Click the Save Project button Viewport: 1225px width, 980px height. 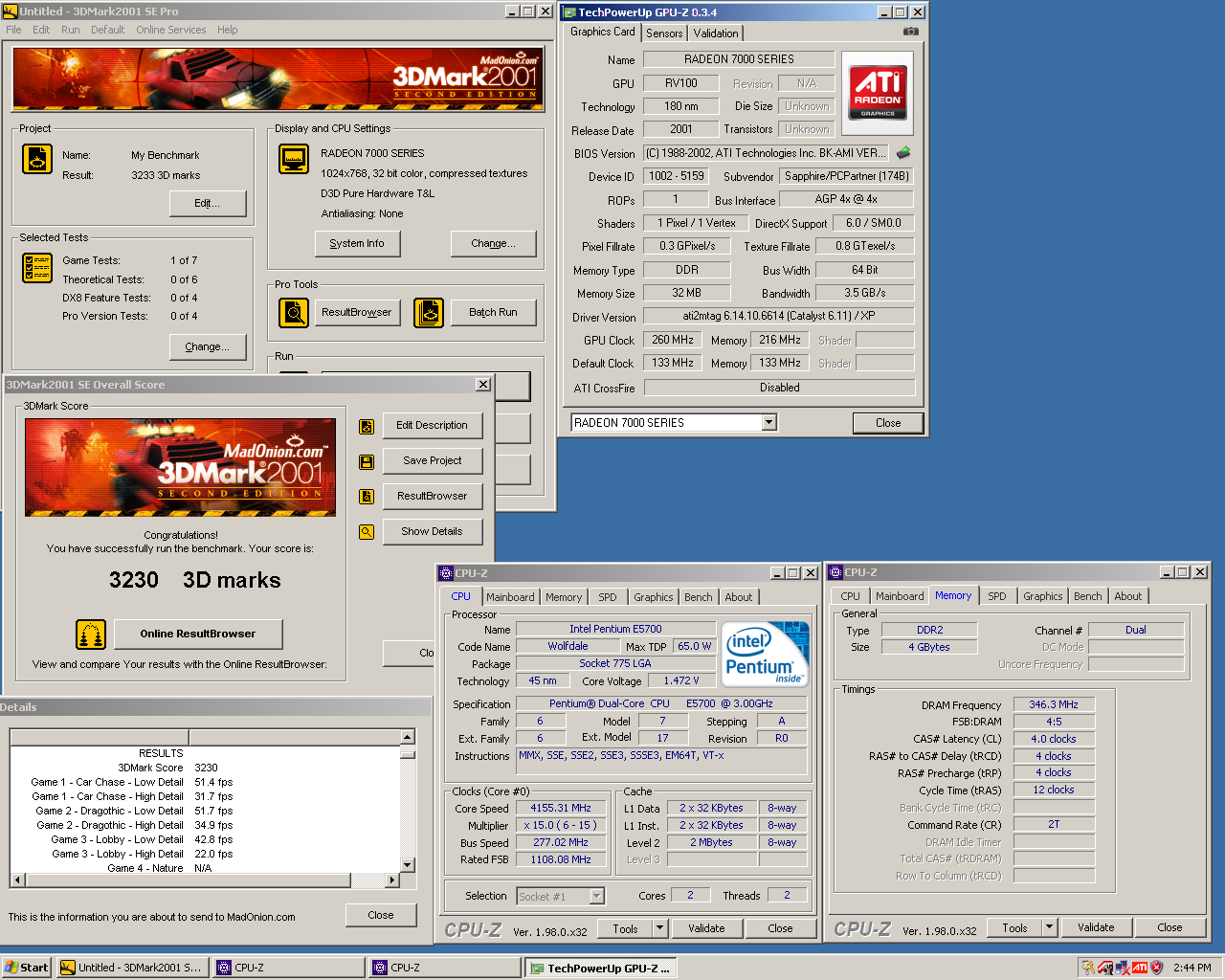pos(433,461)
